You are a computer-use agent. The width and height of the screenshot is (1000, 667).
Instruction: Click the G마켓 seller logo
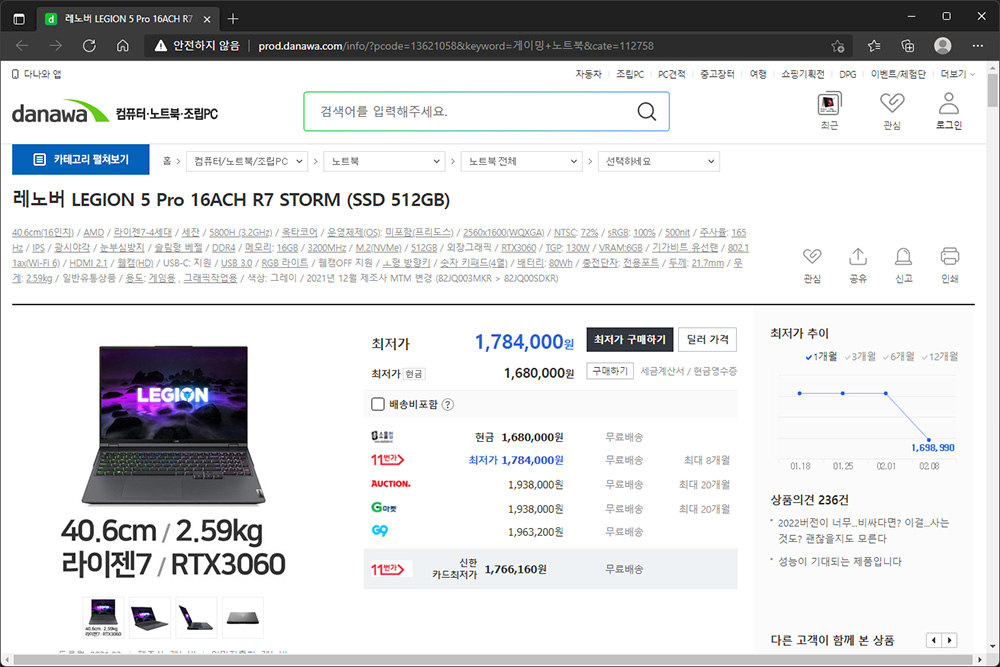tap(384, 508)
